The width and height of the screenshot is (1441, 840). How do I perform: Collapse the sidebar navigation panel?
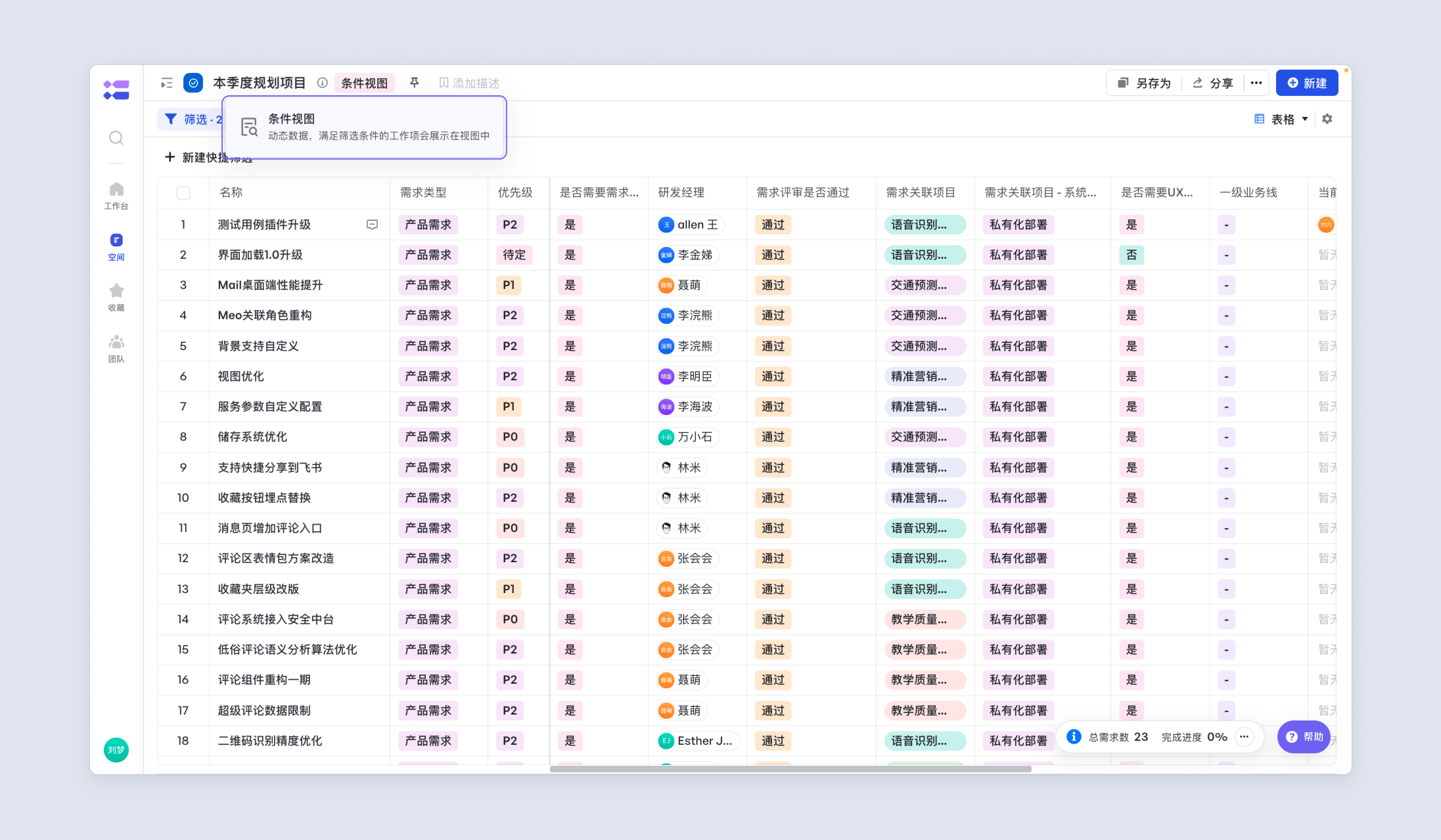pyautogui.click(x=166, y=83)
